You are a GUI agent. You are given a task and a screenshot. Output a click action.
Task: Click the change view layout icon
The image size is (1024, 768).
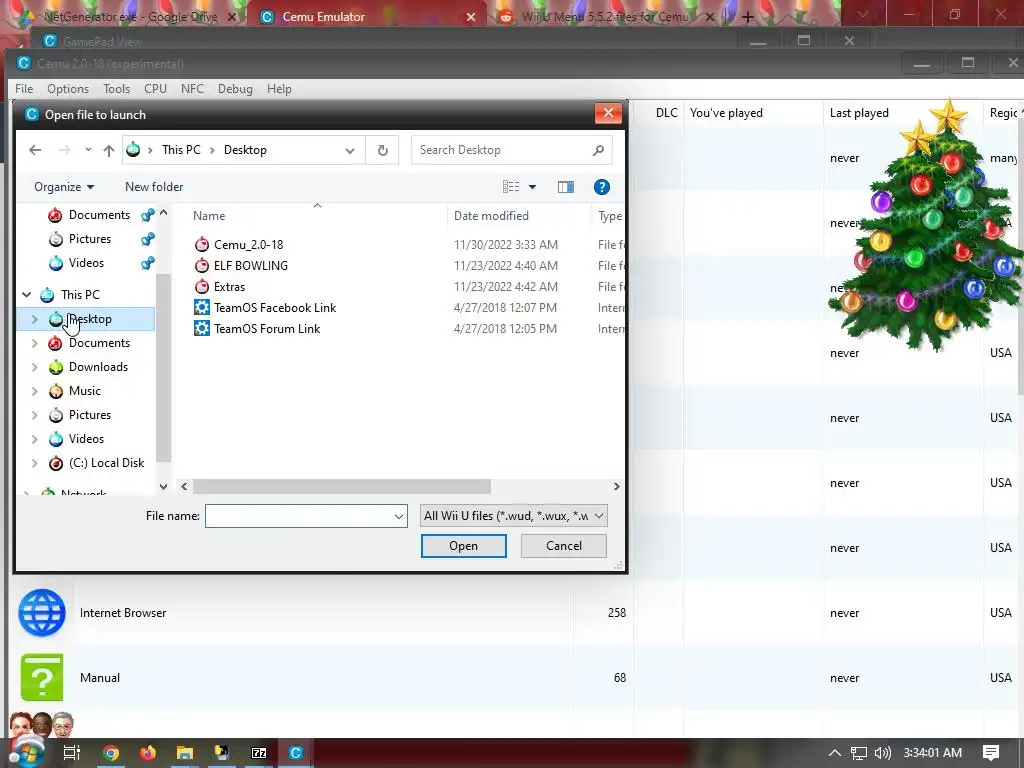click(x=511, y=187)
